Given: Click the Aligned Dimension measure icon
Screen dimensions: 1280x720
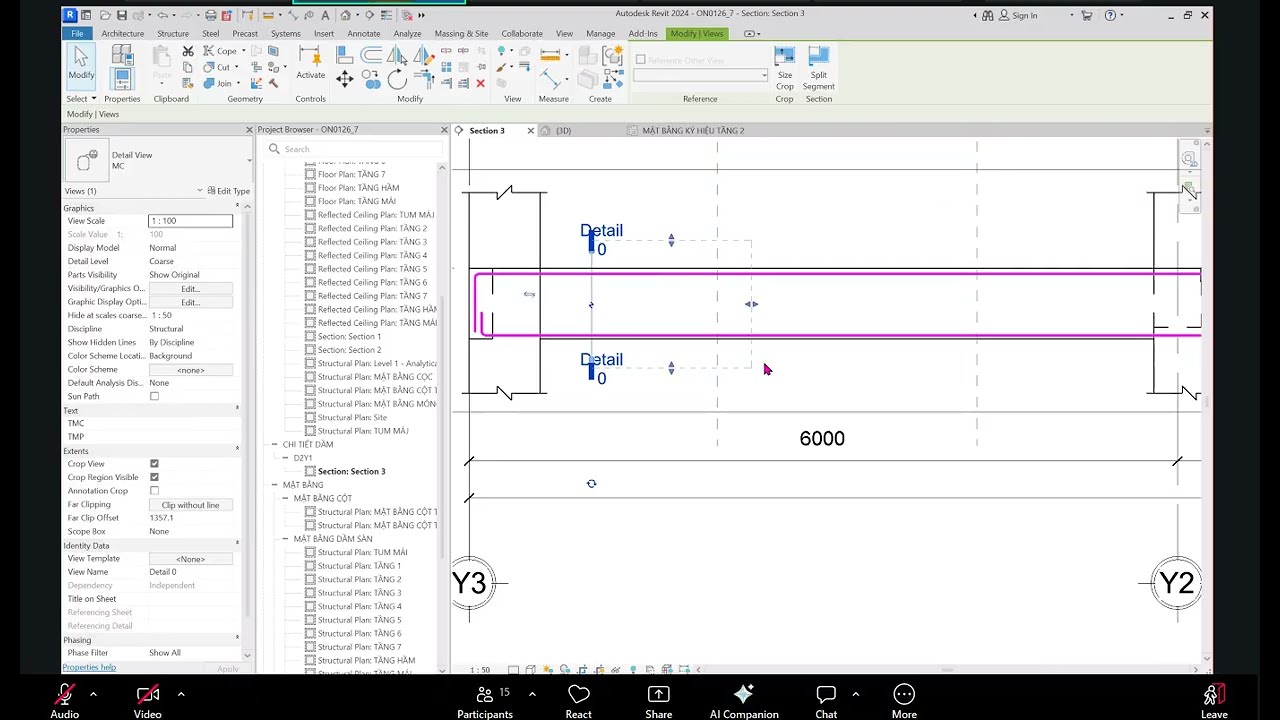Looking at the screenshot, I should click(x=550, y=56).
